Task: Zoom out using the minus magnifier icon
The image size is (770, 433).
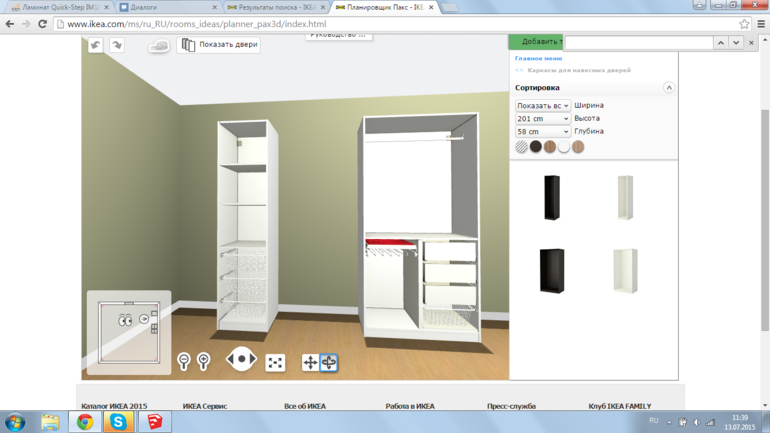Action: point(184,361)
